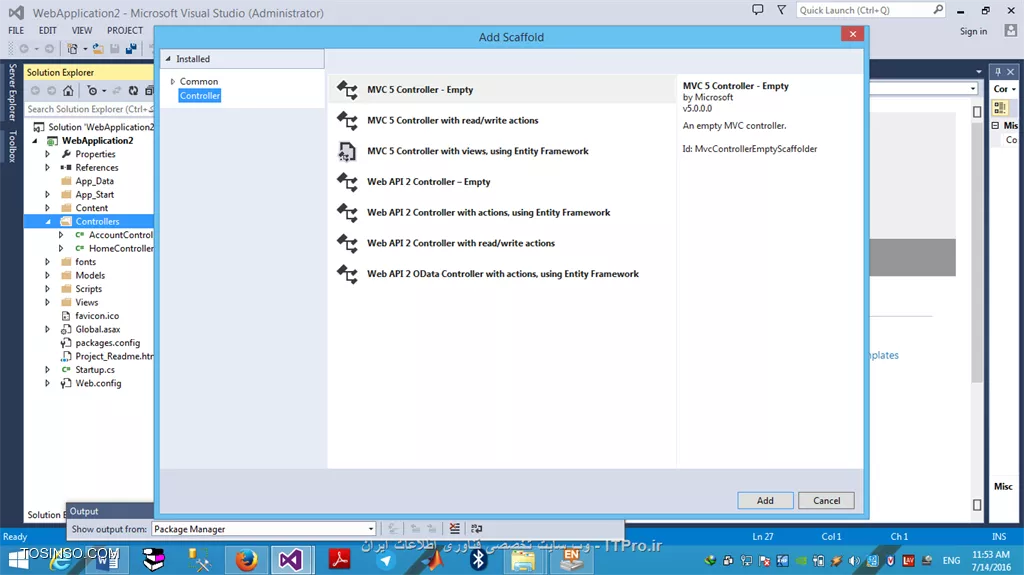Open the Show output from dropdown

(264, 529)
